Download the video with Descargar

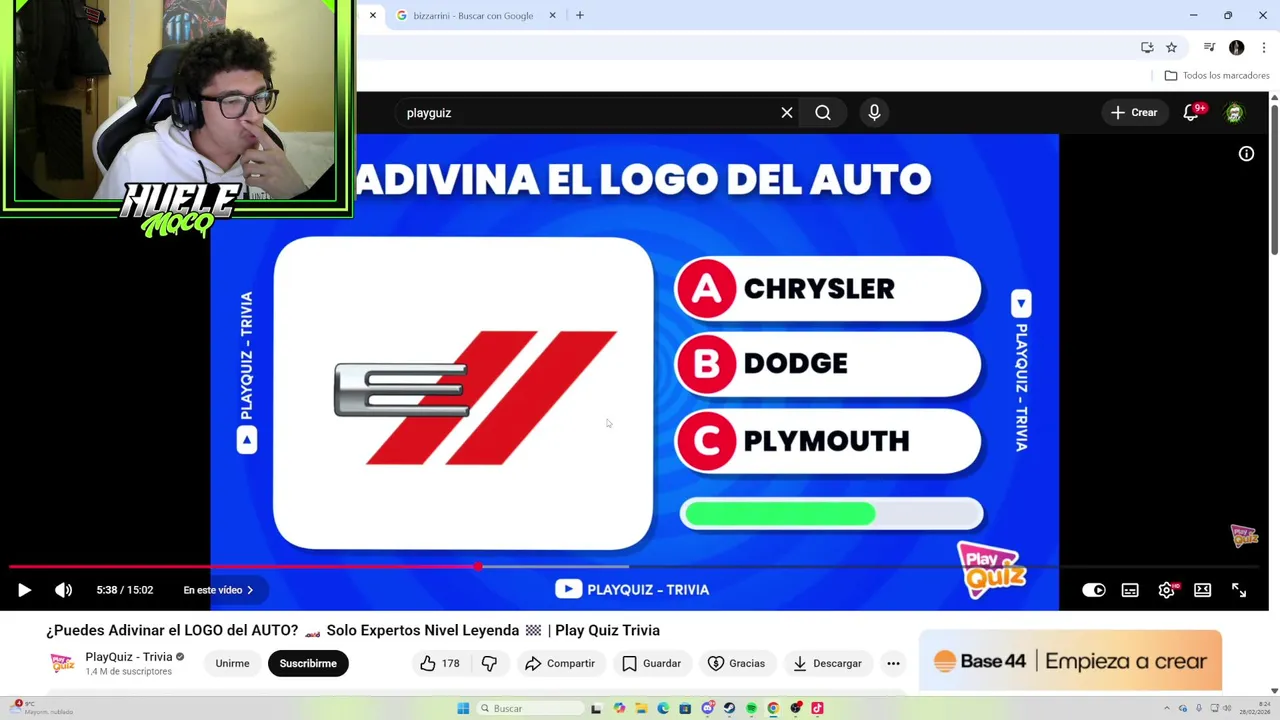point(827,663)
